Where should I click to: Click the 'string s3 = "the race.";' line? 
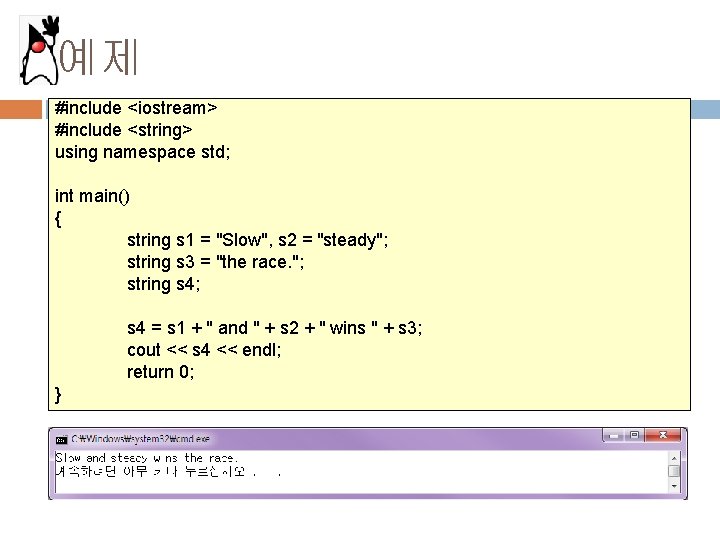pyautogui.click(x=215, y=262)
